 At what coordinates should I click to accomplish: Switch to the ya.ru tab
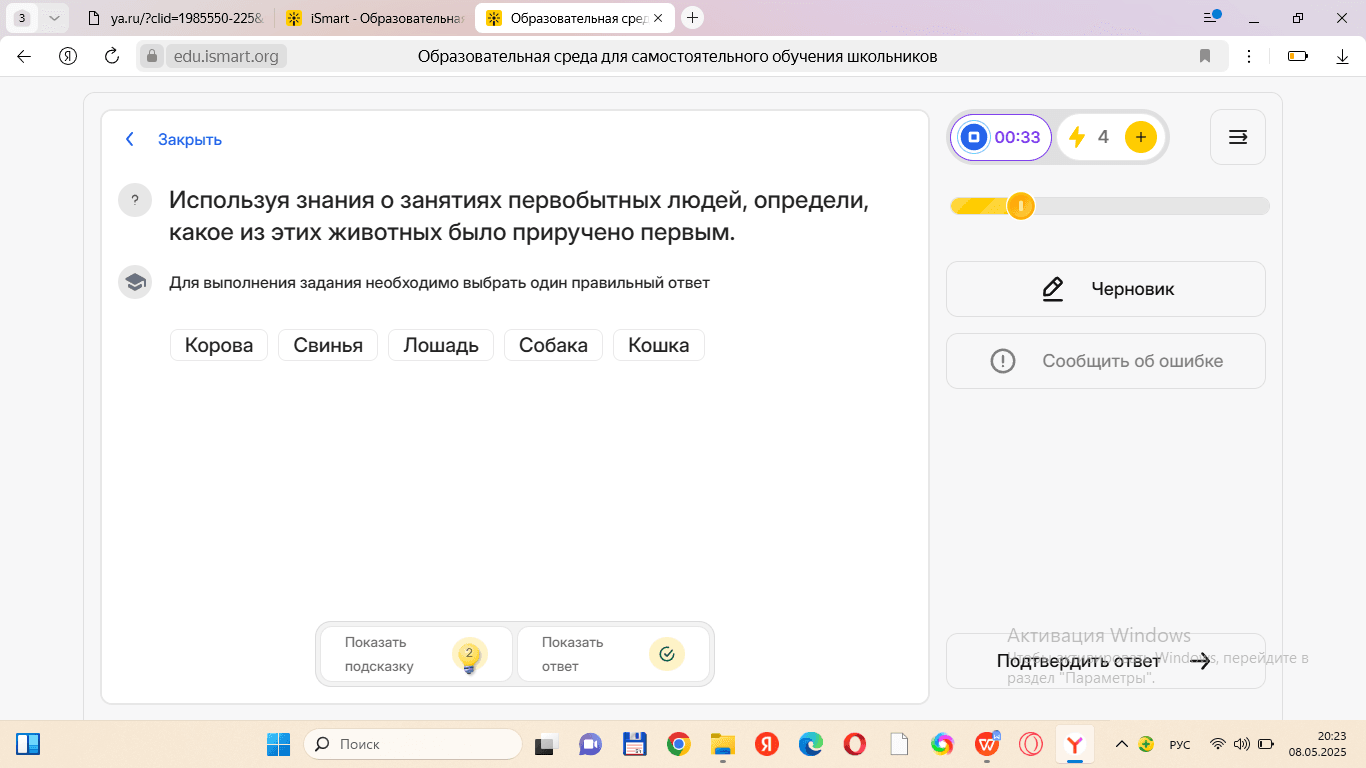coord(175,18)
